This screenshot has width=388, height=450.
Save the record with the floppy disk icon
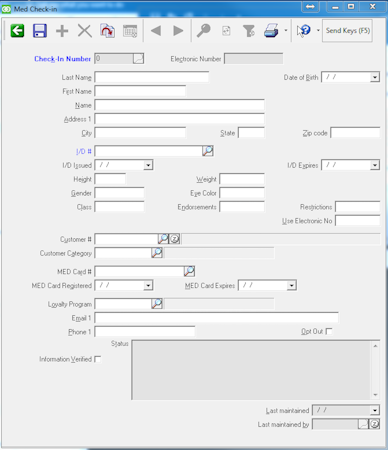pyautogui.click(x=40, y=31)
